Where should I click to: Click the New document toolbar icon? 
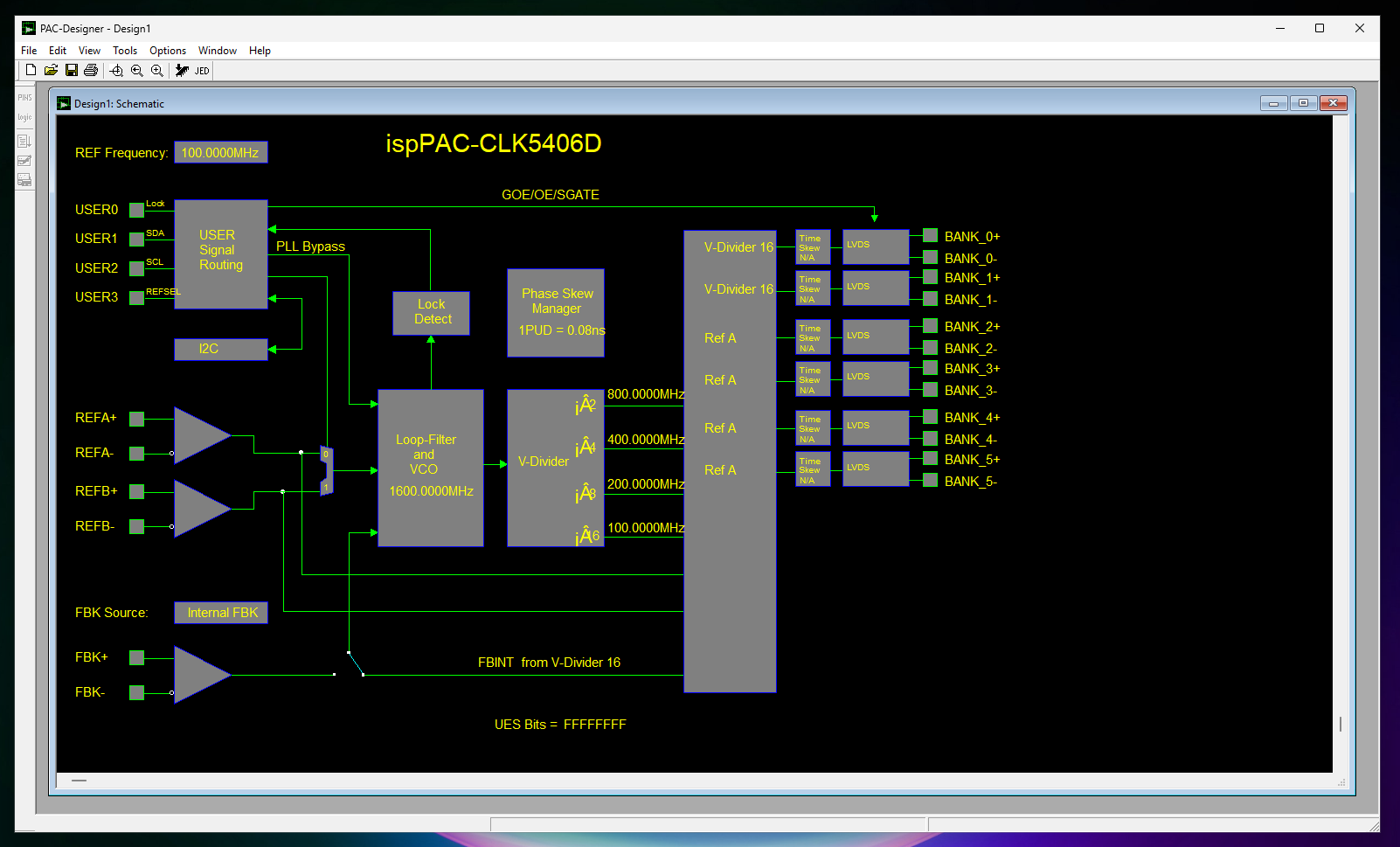click(x=31, y=70)
